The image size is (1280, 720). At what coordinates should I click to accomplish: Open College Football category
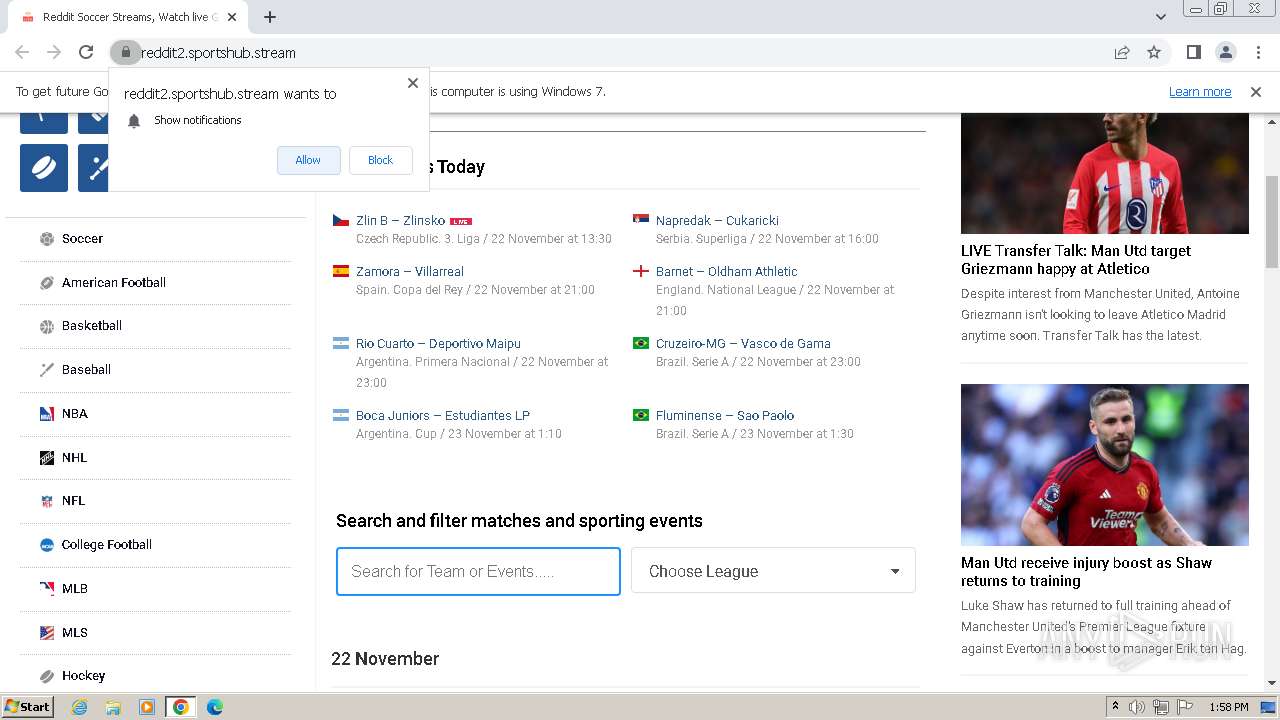(107, 545)
